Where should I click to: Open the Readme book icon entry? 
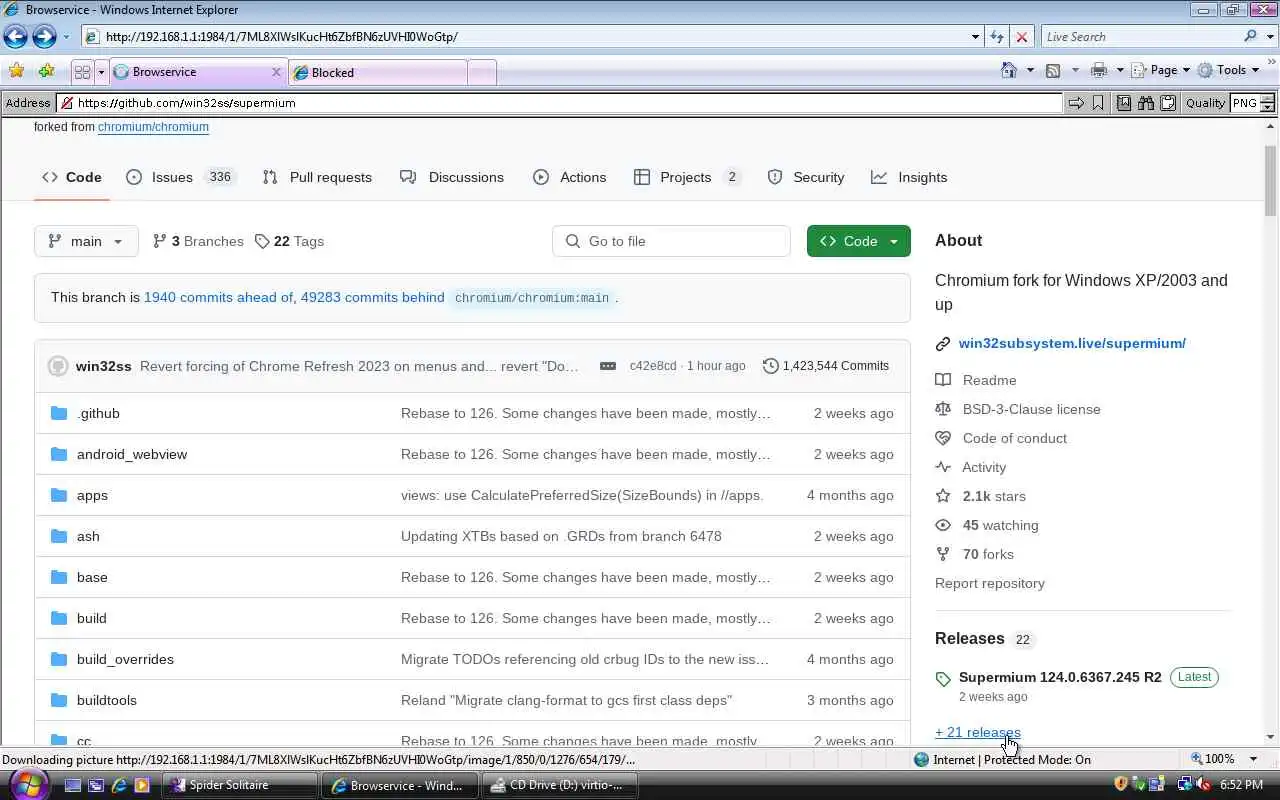[943, 380]
